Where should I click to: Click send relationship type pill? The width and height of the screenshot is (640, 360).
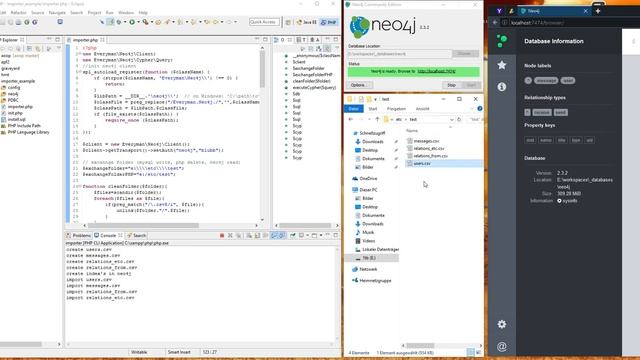click(561, 112)
